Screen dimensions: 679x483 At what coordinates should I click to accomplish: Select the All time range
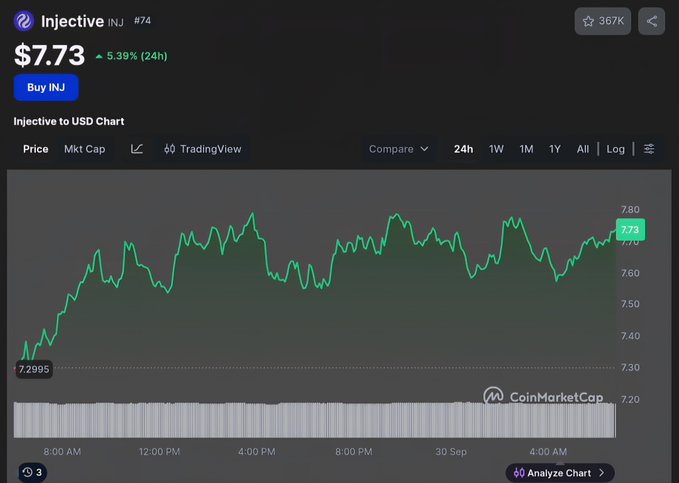[582, 149]
